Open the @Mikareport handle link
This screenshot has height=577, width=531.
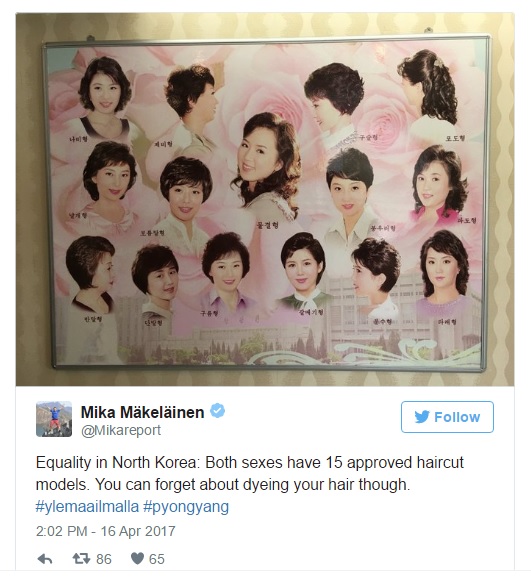(x=121, y=430)
